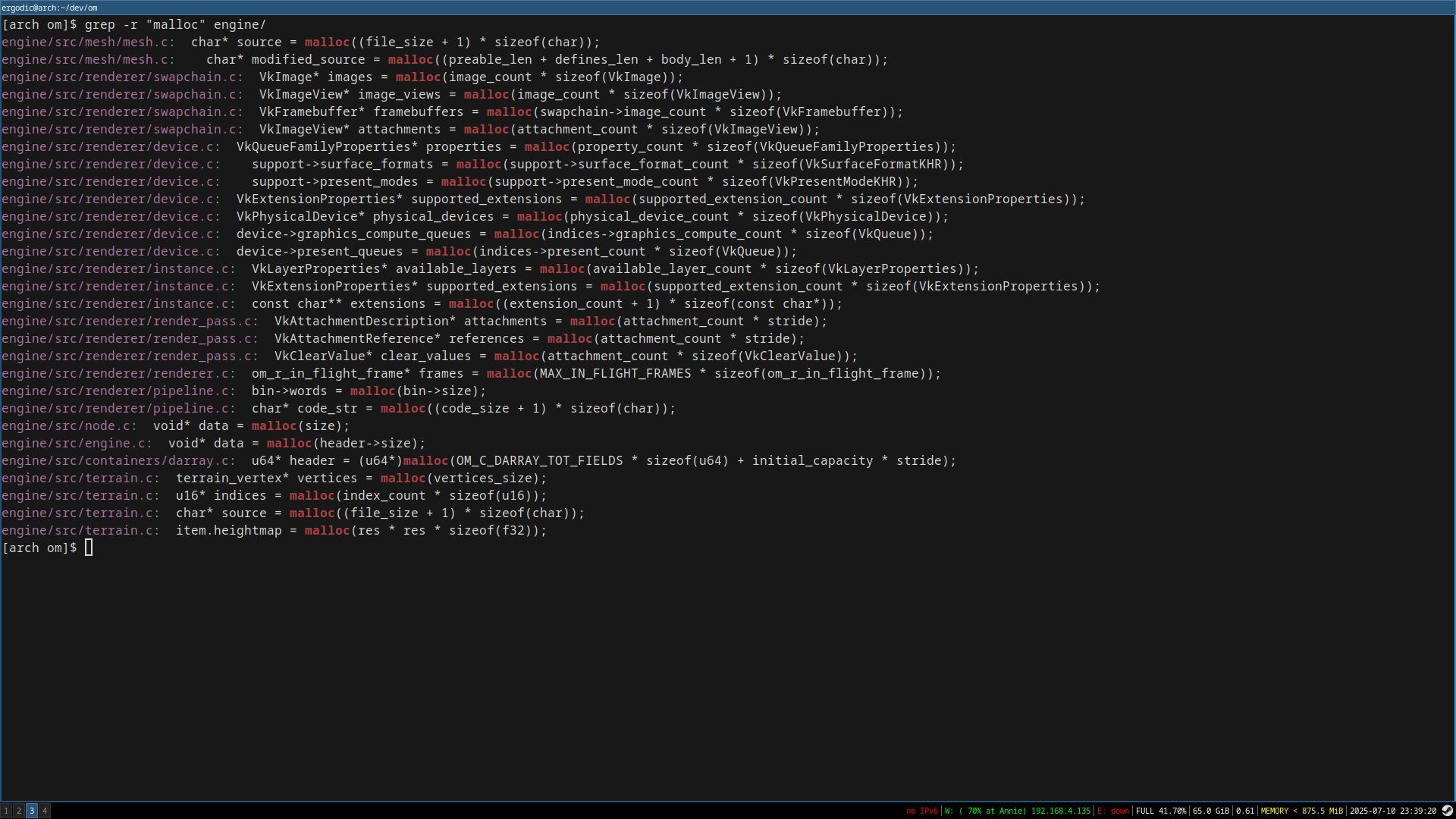Click the device.c 'device->present_queues' line

[x=399, y=252]
